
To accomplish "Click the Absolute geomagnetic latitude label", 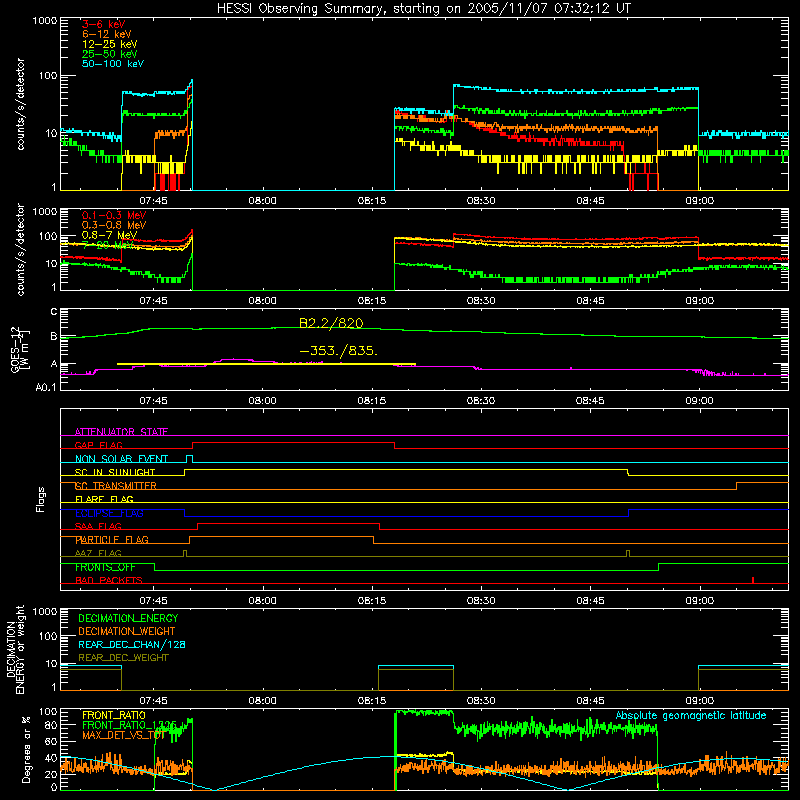I will point(691,716).
